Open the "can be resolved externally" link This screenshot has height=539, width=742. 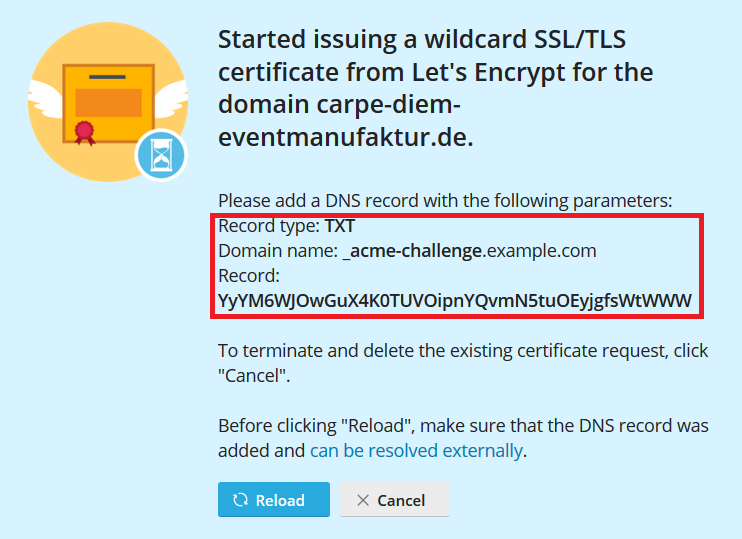tap(416, 450)
